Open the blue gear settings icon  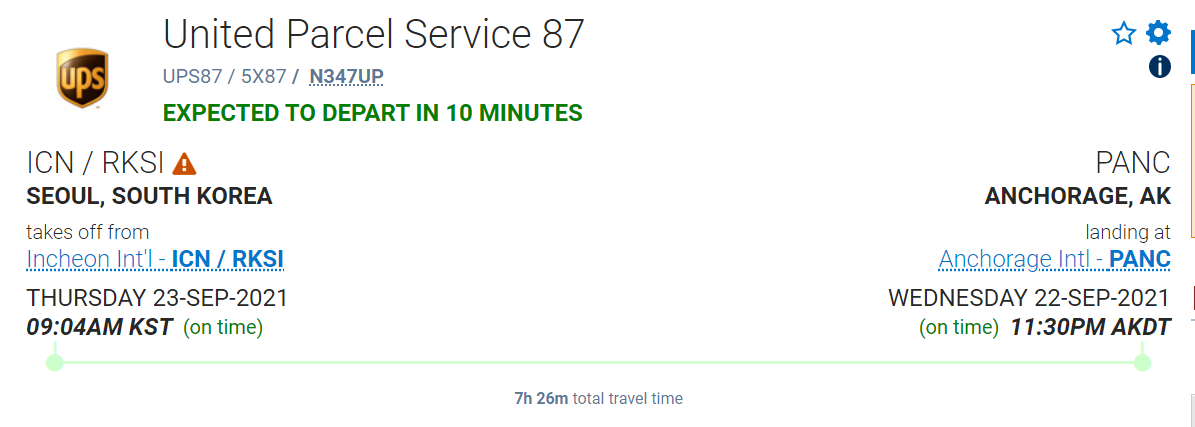1158,33
